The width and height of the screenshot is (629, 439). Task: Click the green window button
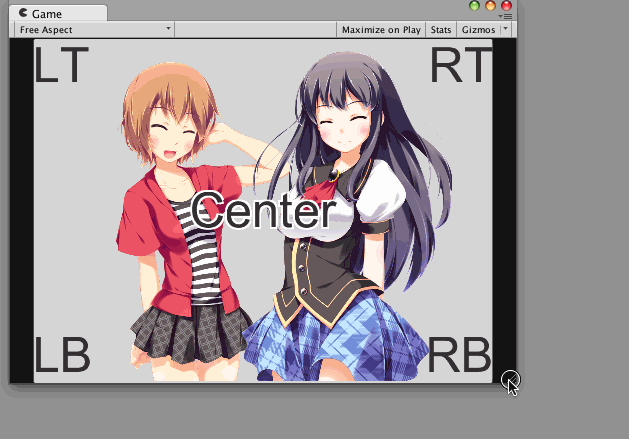(475, 6)
